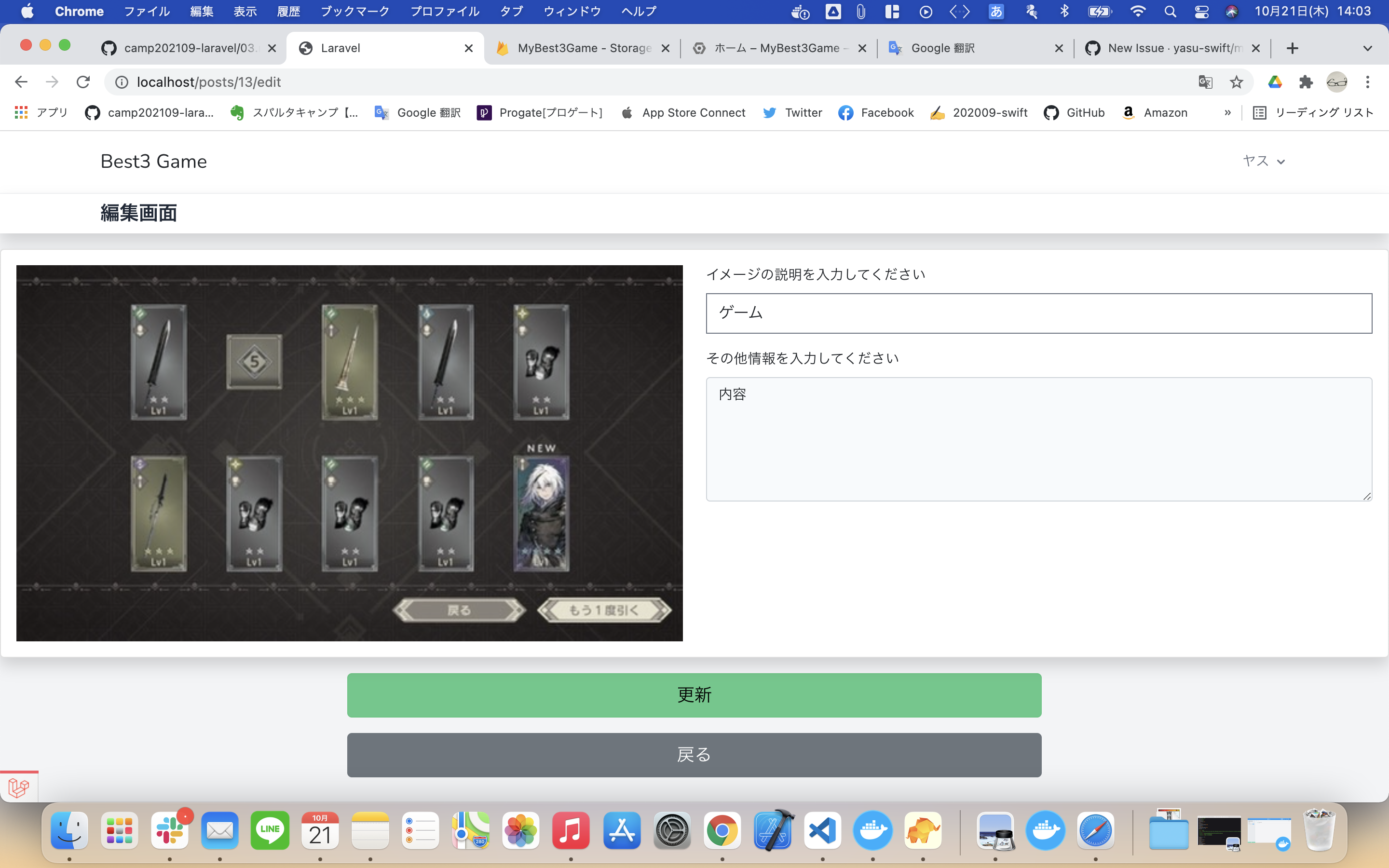
Task: Open Spotlight search in the menu bar
Action: point(1170,12)
